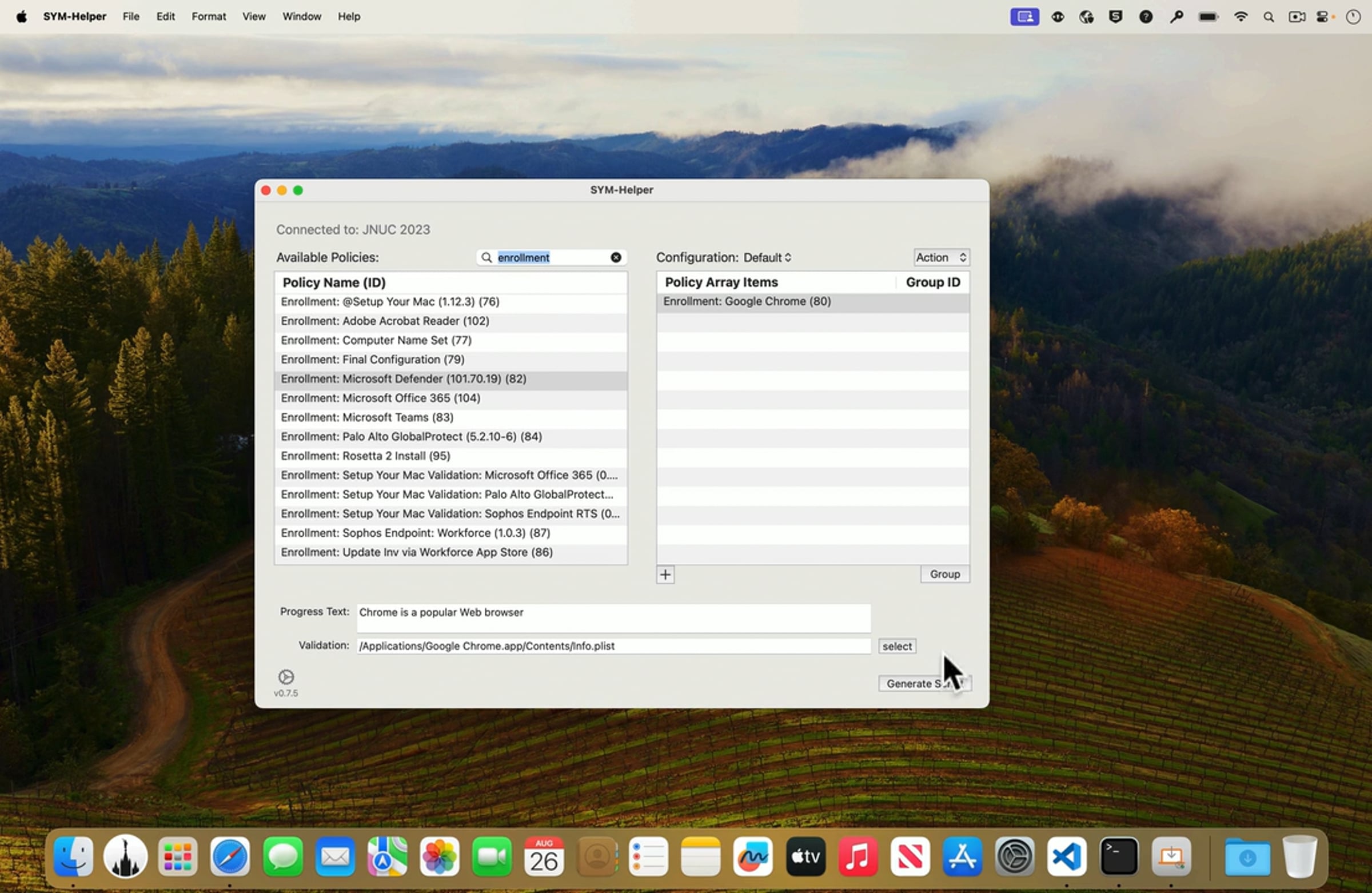This screenshot has width=1372, height=893.
Task: Click into the Progress Text field
Action: coord(613,617)
